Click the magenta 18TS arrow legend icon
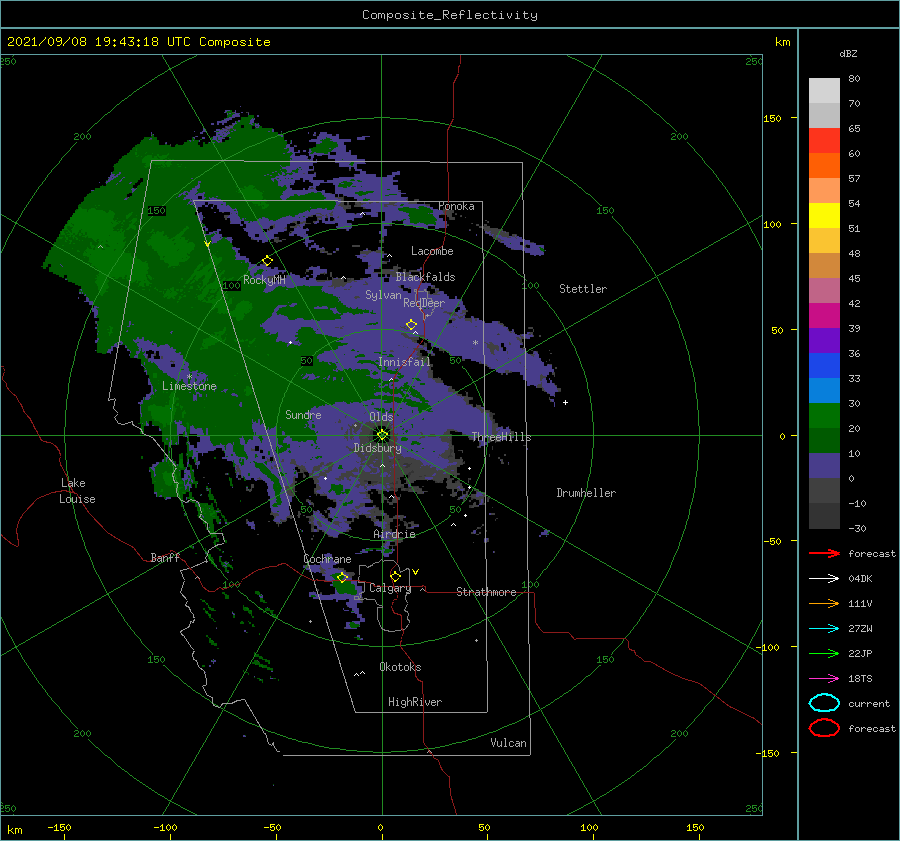This screenshot has height=841, width=900. pos(824,679)
